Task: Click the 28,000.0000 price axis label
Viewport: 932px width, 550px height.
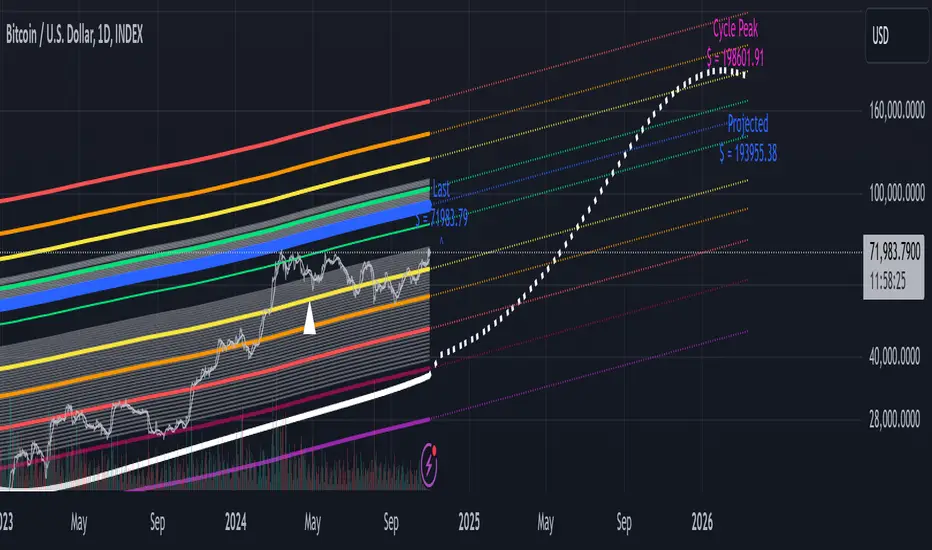Action: (895, 420)
